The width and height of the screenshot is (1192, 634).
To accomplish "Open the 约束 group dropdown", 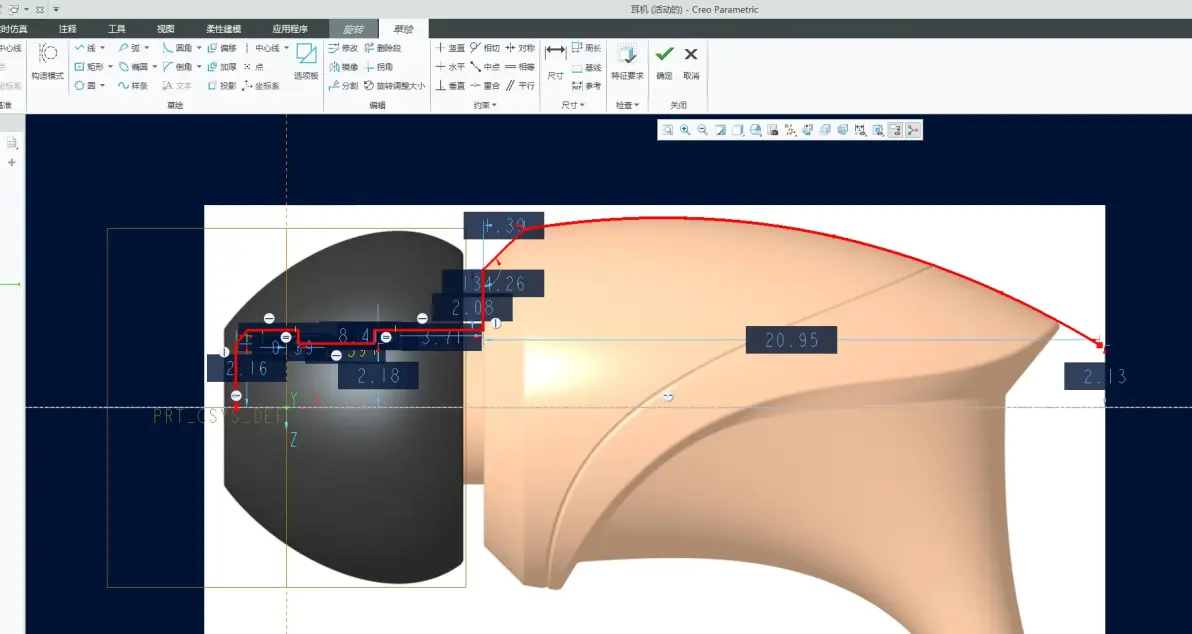I will click(485, 106).
